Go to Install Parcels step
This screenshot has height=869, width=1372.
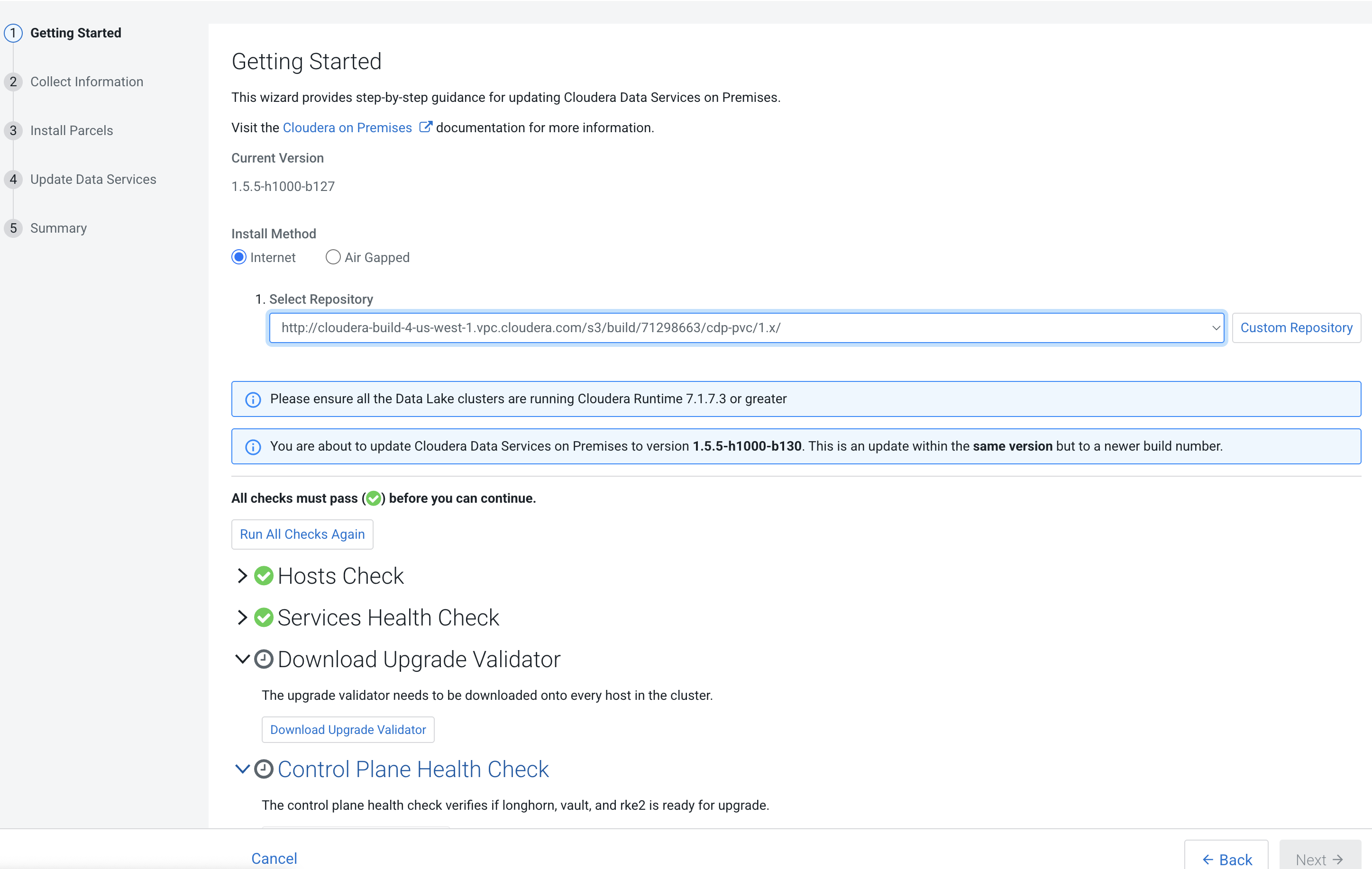72,130
